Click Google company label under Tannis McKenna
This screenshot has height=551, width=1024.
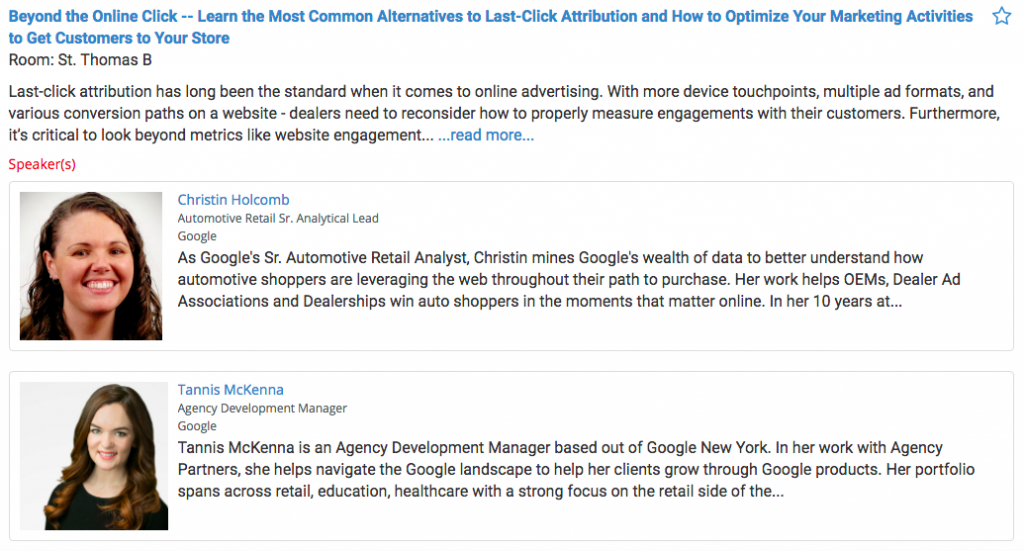pyautogui.click(x=197, y=426)
